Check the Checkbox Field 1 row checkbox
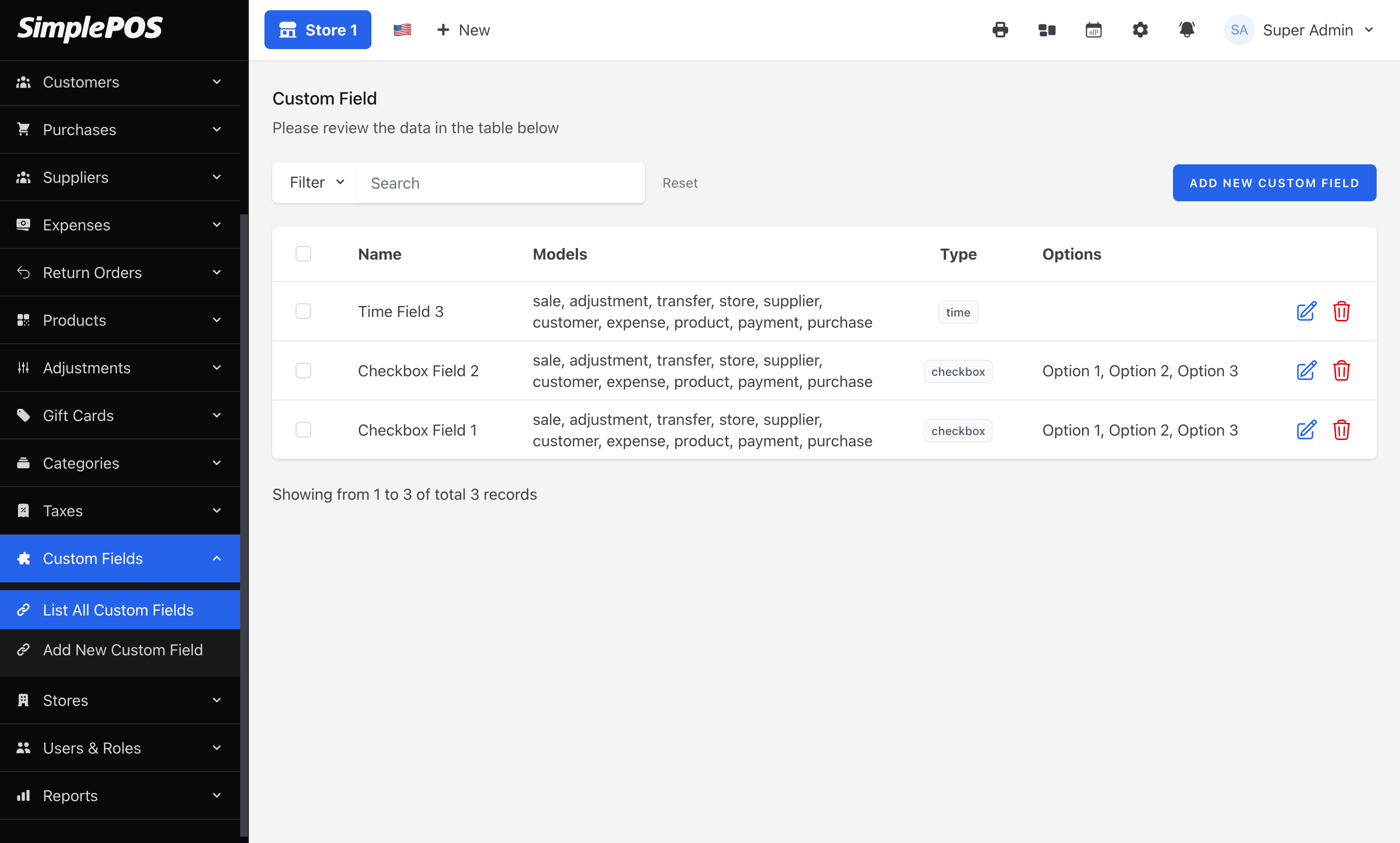This screenshot has height=843, width=1400. [303, 430]
